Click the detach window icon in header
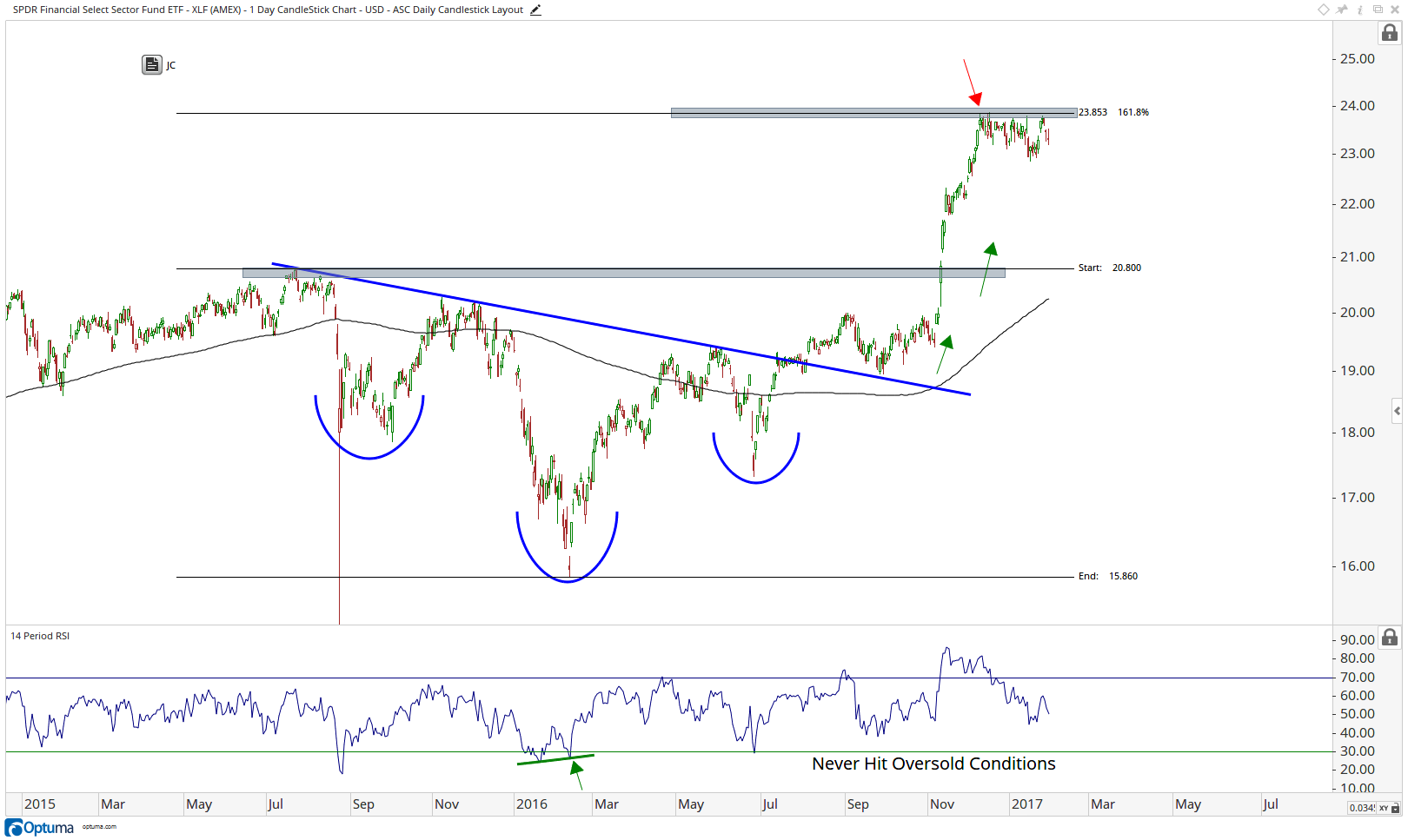Viewport: 1408px width, 840px height. pyautogui.click(x=1378, y=10)
